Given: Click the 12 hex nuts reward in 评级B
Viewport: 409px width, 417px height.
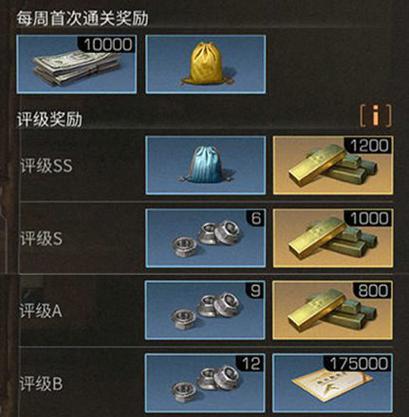Looking at the screenshot, I should [x=206, y=383].
